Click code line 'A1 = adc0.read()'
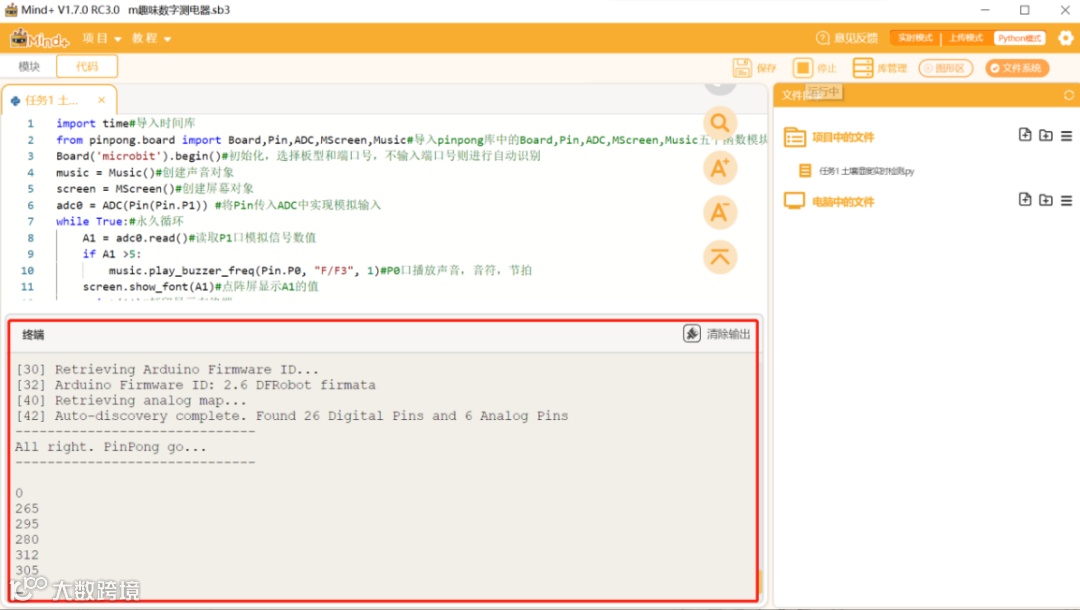Image resolution: width=1080 pixels, height=610 pixels. 199,238
